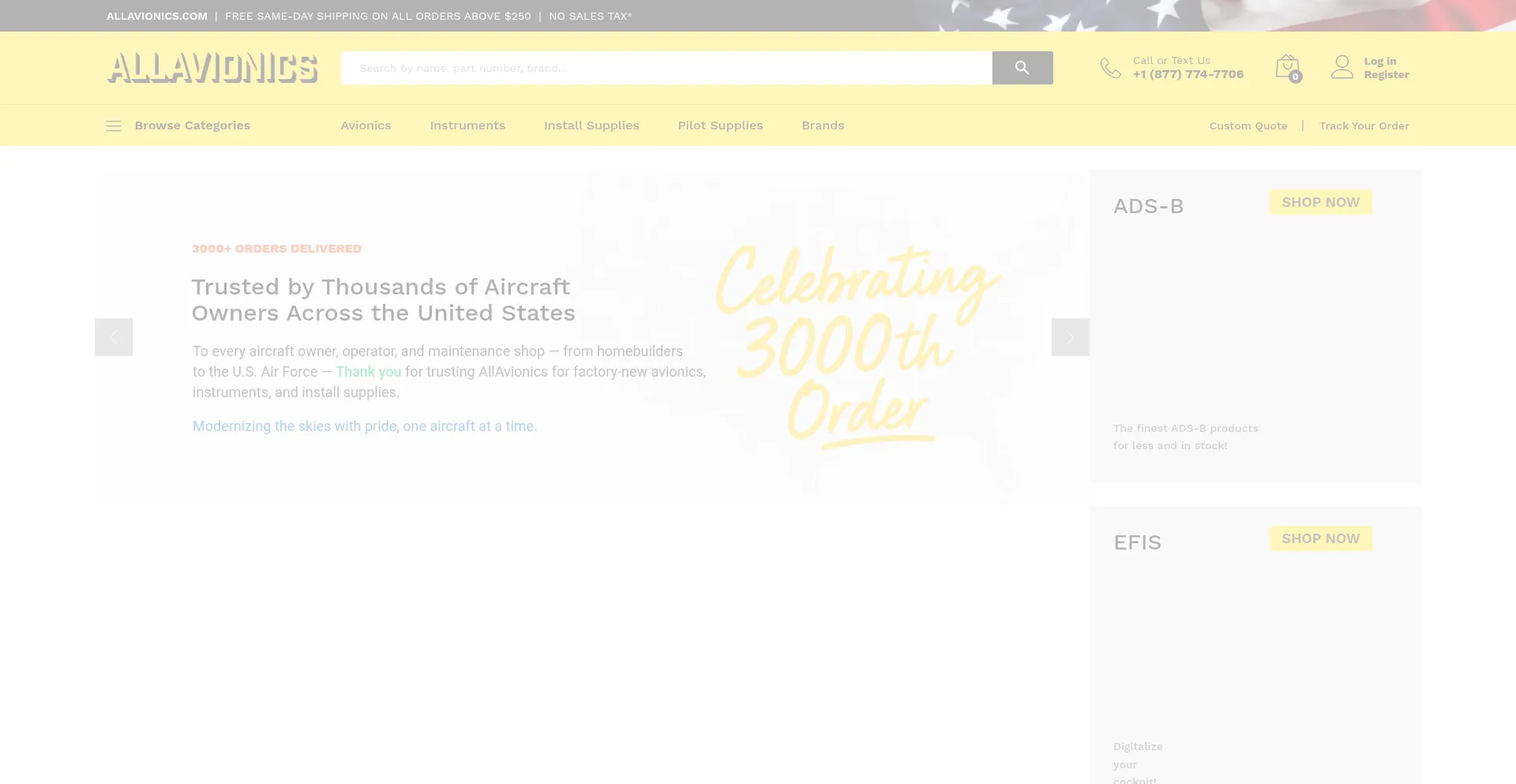Click the magnifier search button
The image size is (1516, 784).
[x=1022, y=68]
